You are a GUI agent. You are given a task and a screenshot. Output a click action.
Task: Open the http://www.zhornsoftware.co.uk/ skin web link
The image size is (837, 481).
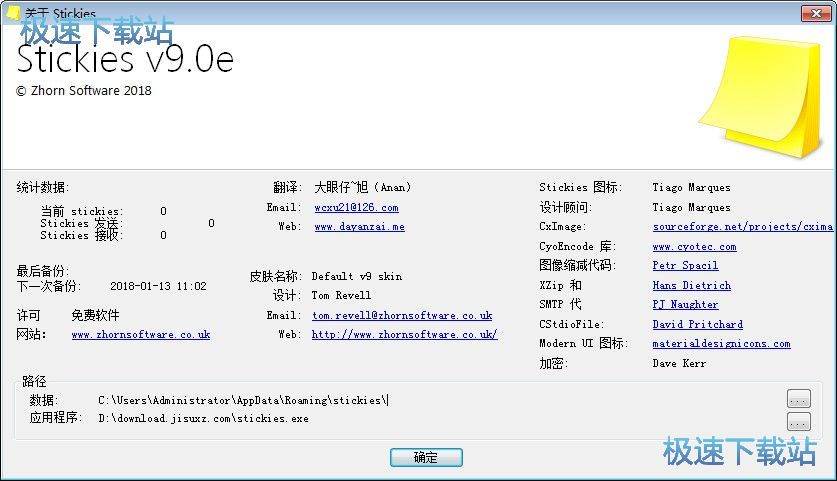coord(404,335)
